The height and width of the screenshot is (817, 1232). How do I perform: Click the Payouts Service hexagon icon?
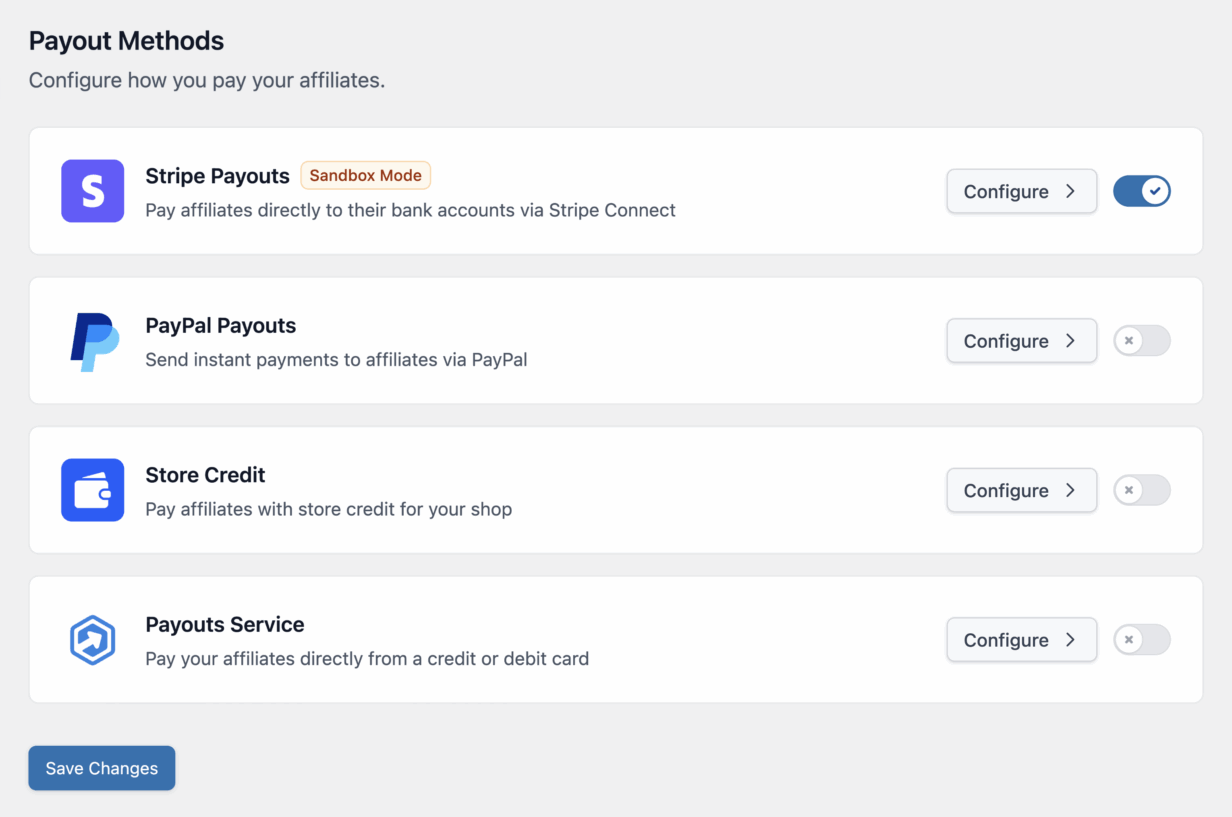pyautogui.click(x=92, y=640)
